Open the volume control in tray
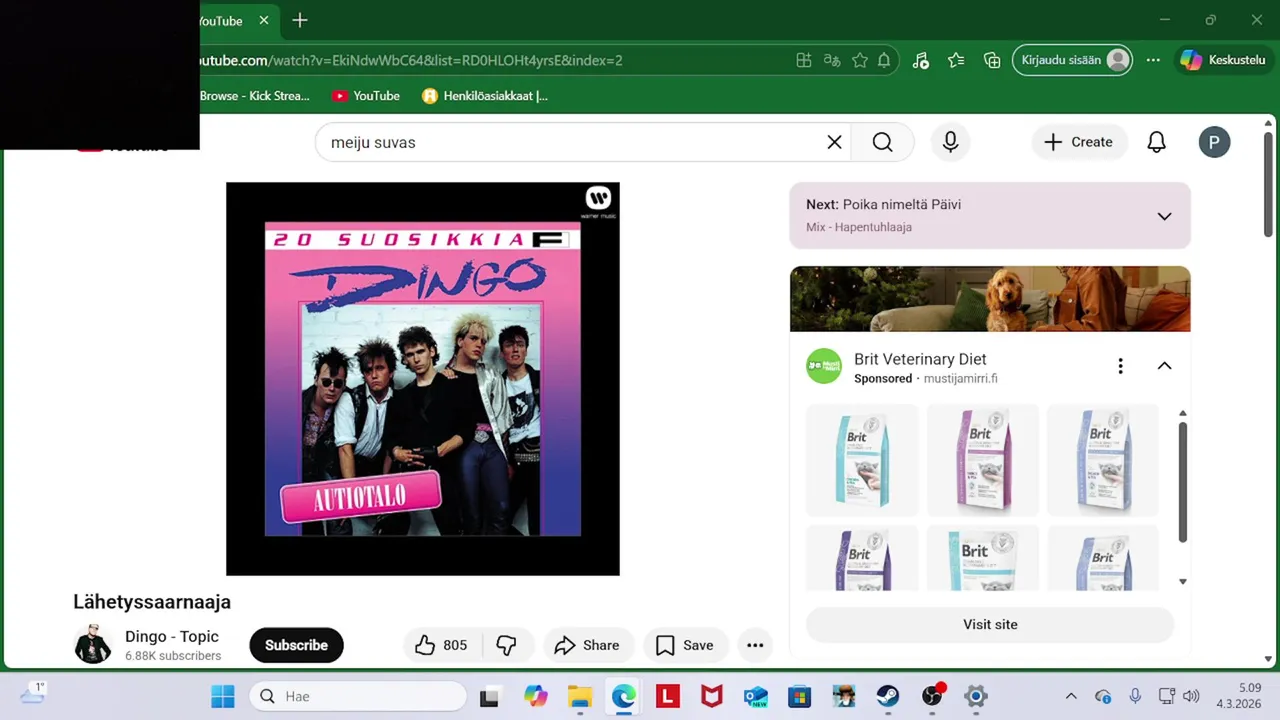This screenshot has height=720, width=1280. [x=1191, y=696]
